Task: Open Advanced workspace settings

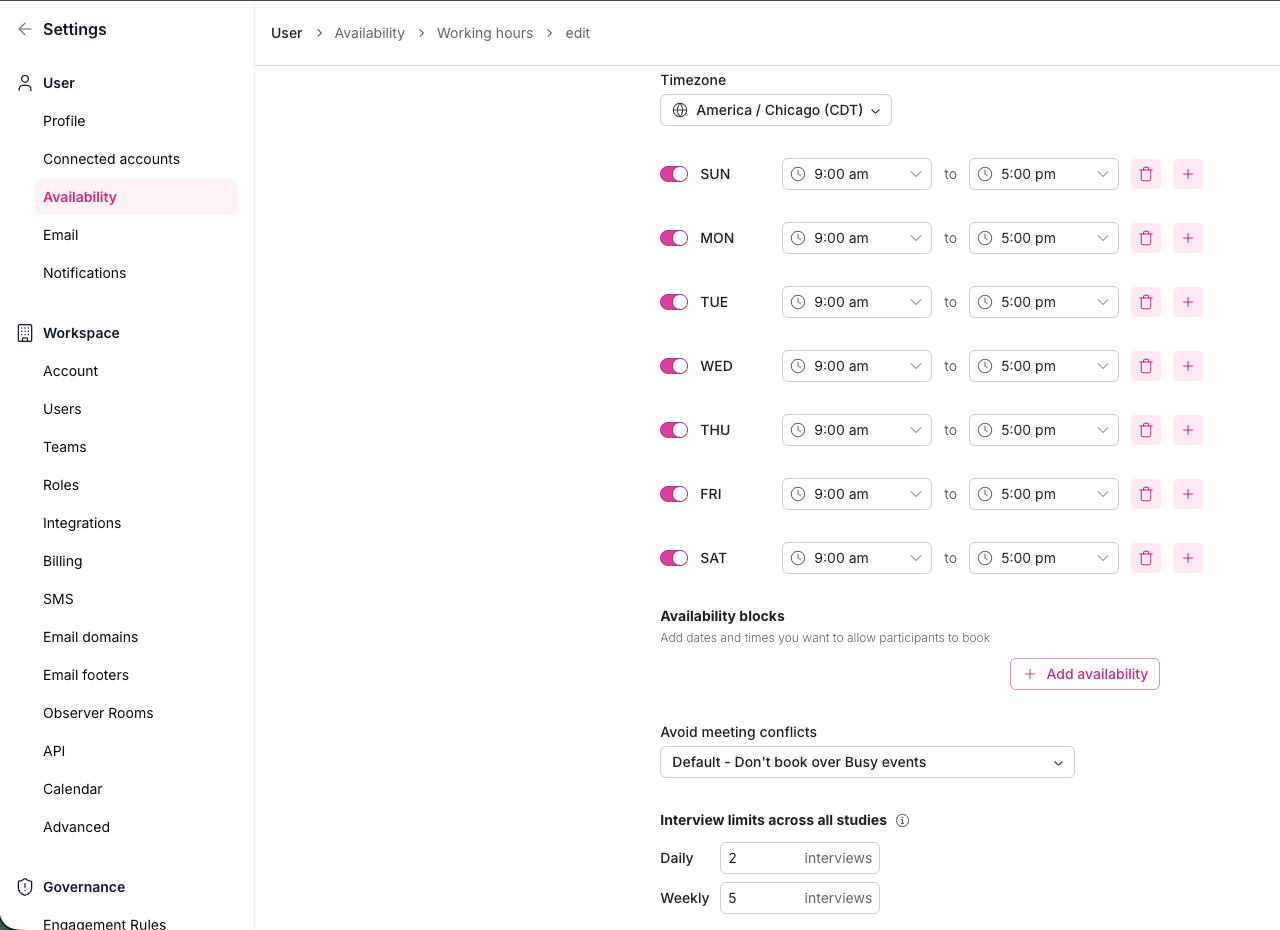Action: 76,827
